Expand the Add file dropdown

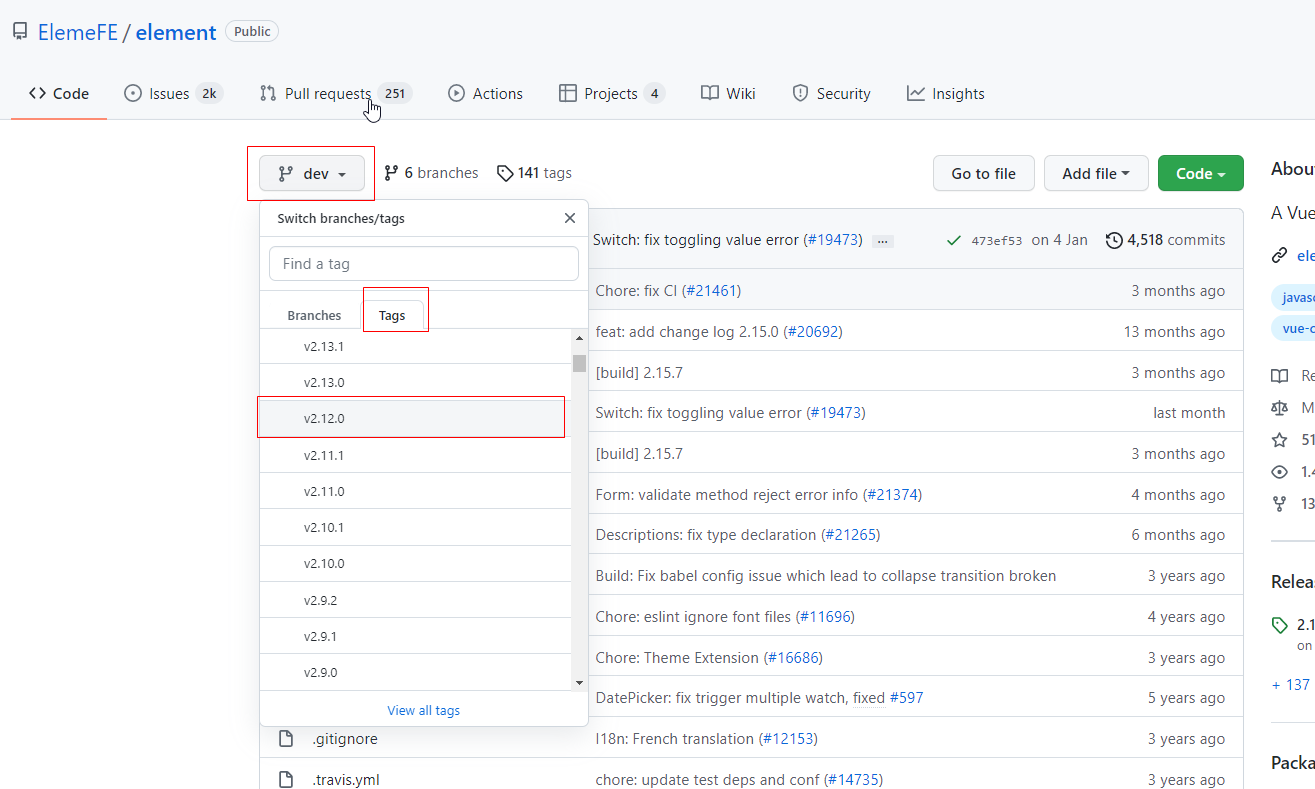[1096, 173]
